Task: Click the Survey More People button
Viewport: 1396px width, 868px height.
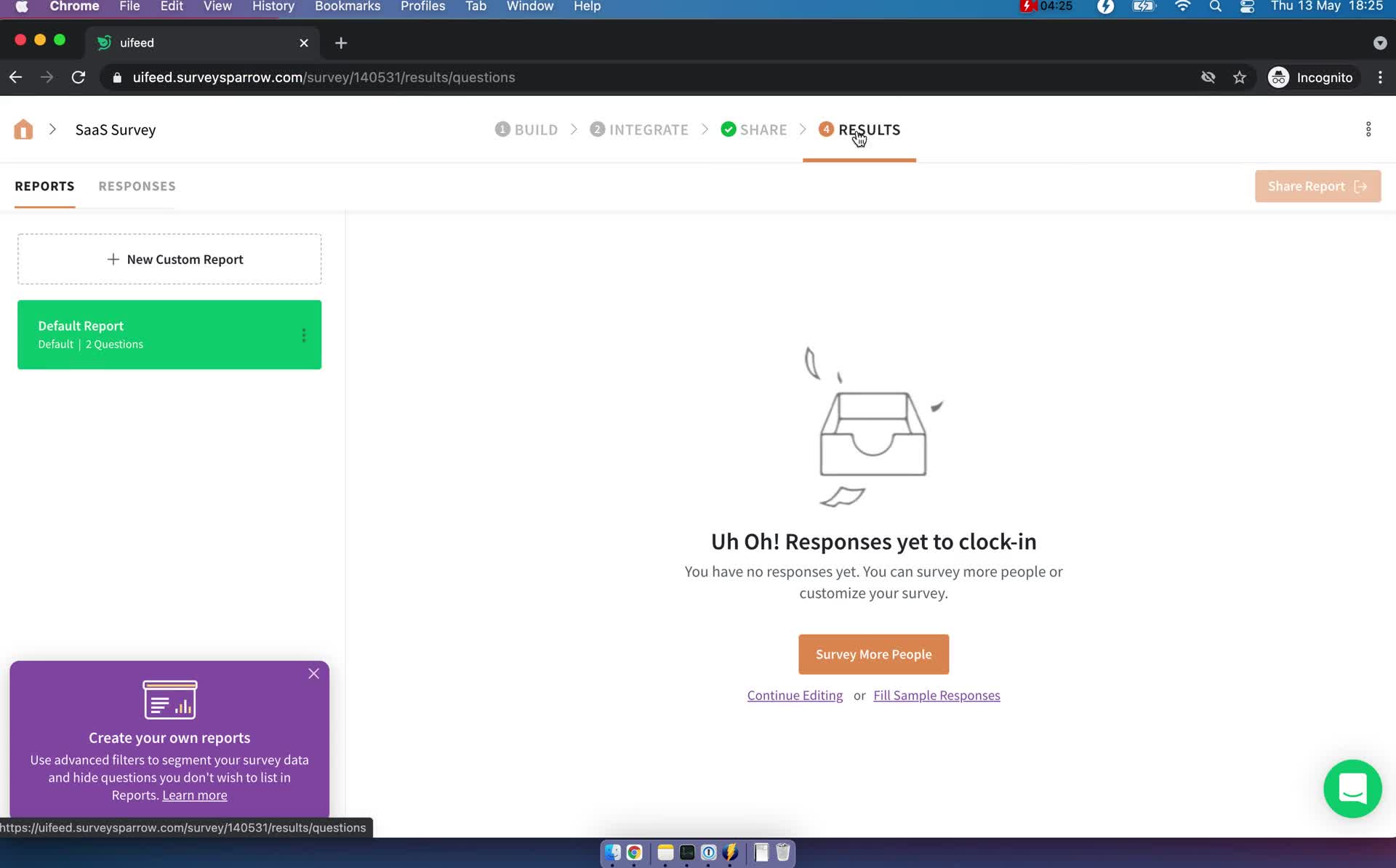Action: tap(874, 654)
